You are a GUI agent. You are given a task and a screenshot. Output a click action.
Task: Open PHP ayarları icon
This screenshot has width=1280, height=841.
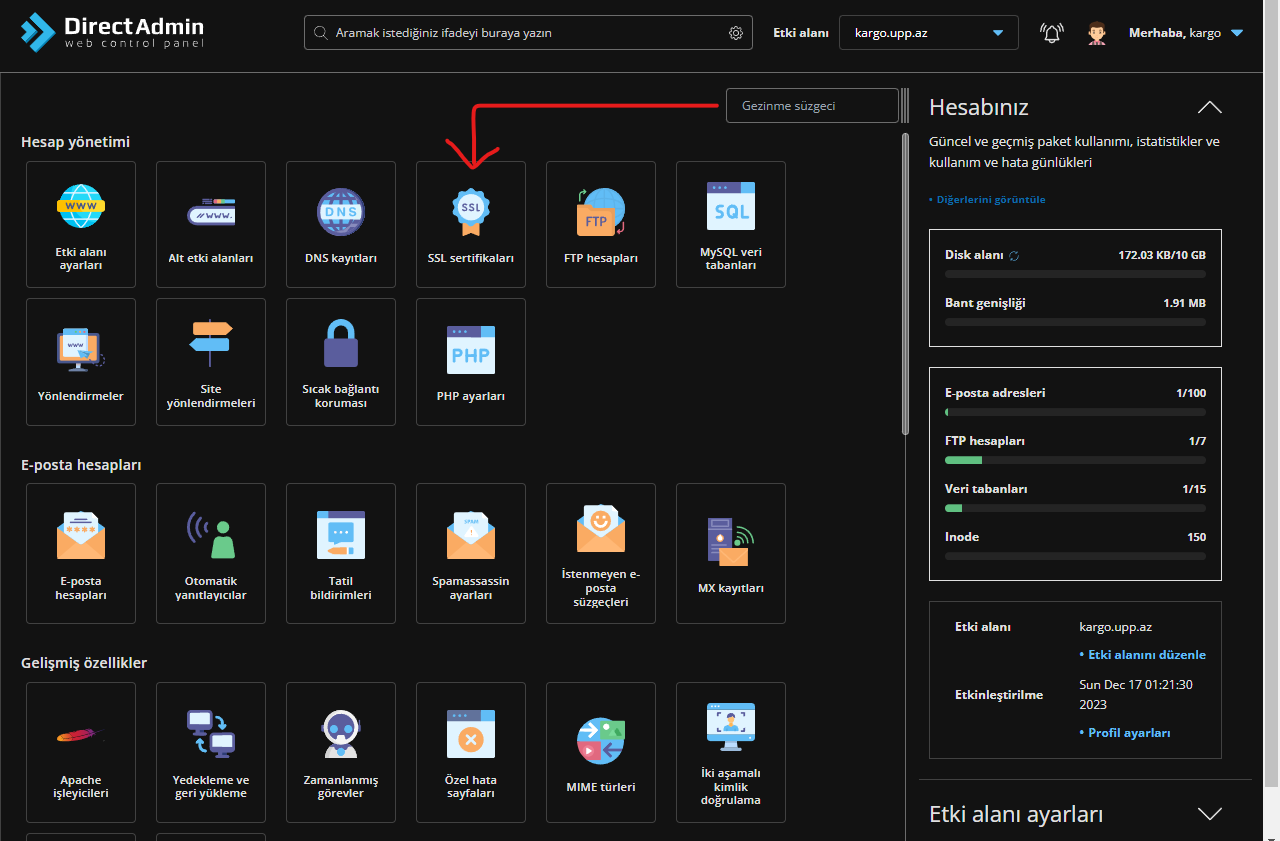point(470,350)
